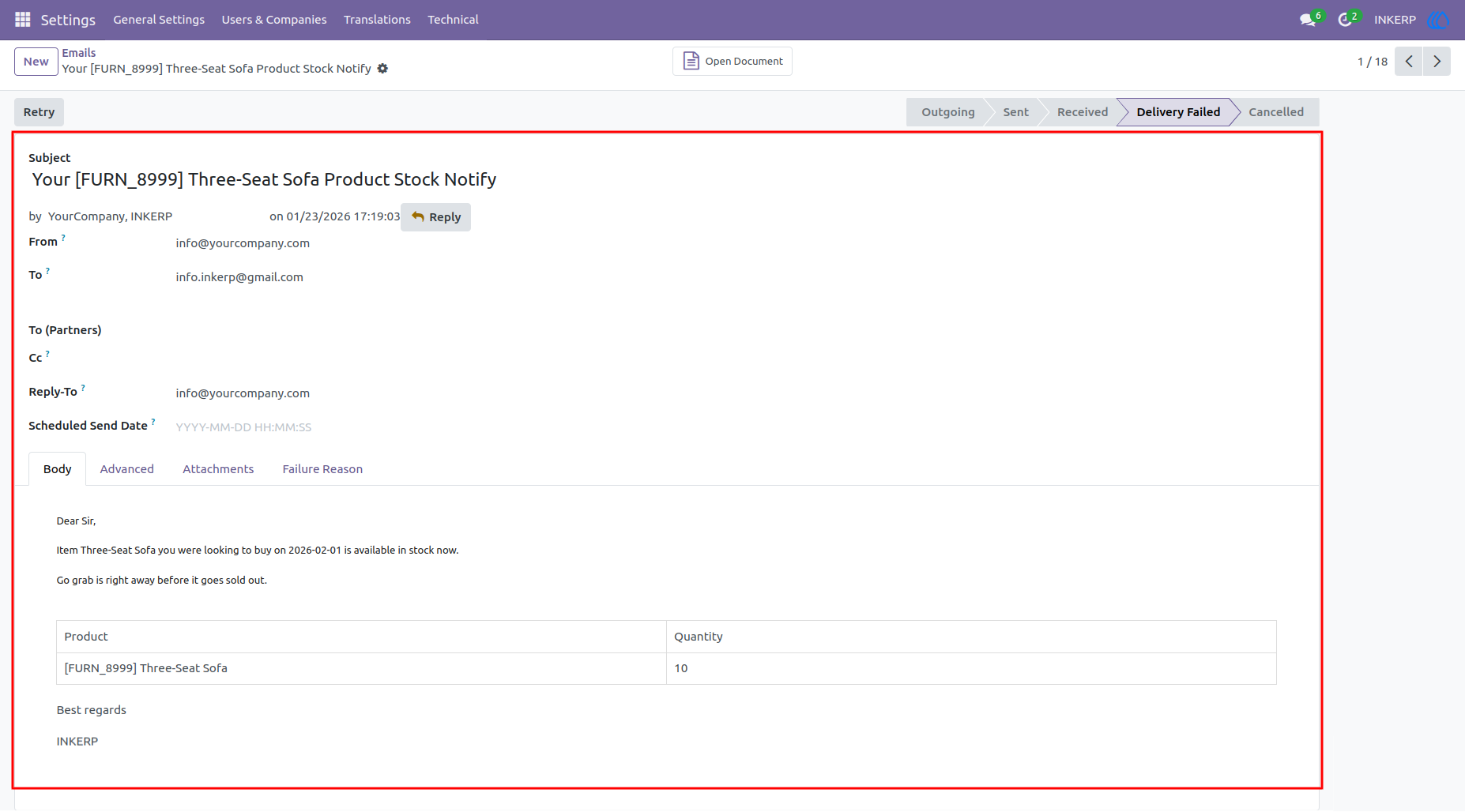
Task: Go to the previous record arrow
Action: click(x=1409, y=62)
